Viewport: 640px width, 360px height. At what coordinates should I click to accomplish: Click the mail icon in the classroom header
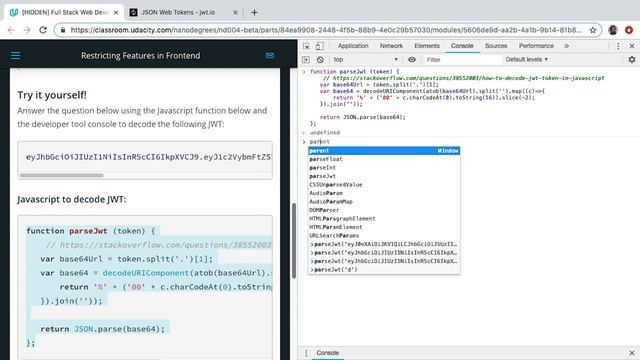(270, 55)
